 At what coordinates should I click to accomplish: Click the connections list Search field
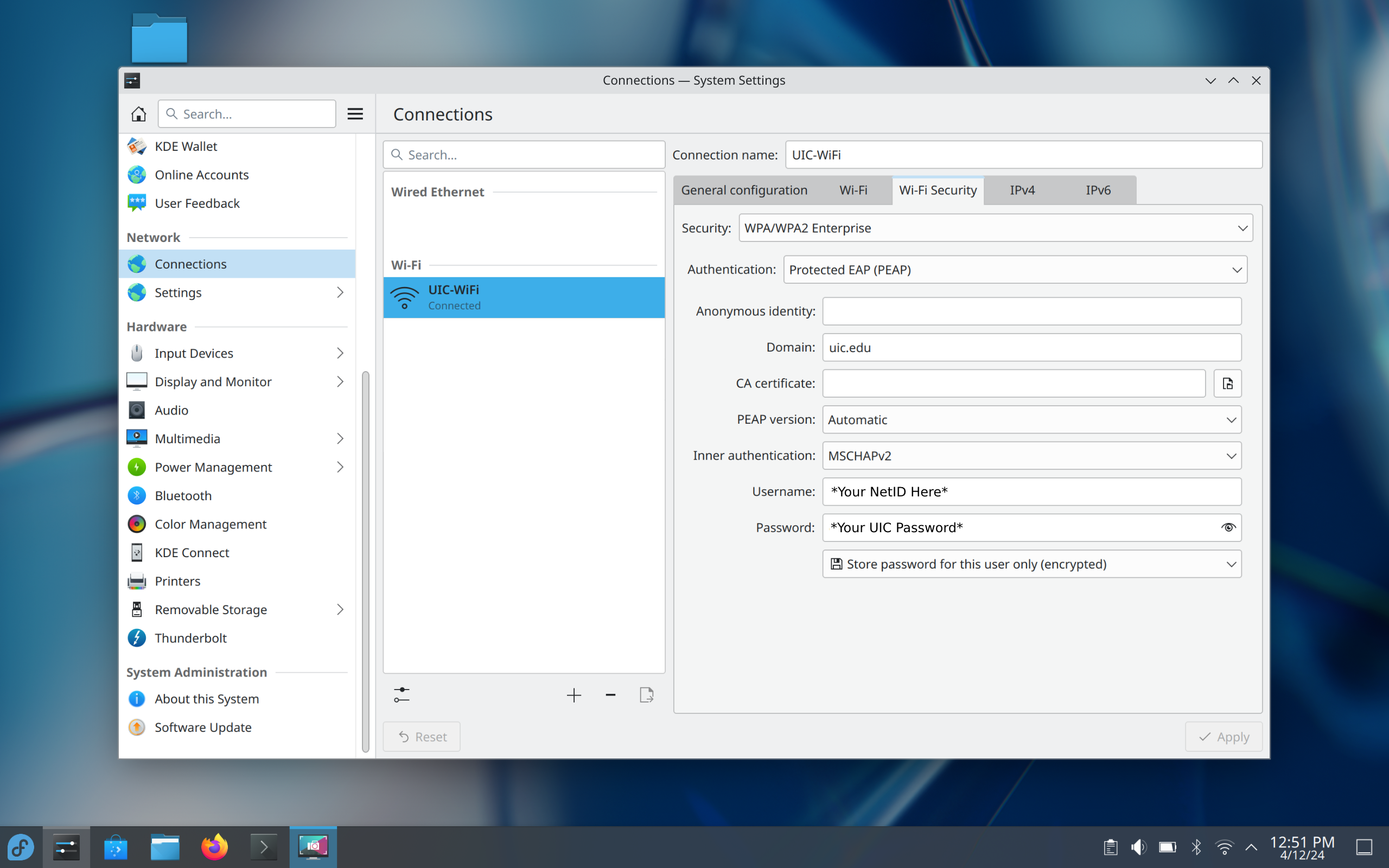pos(524,155)
